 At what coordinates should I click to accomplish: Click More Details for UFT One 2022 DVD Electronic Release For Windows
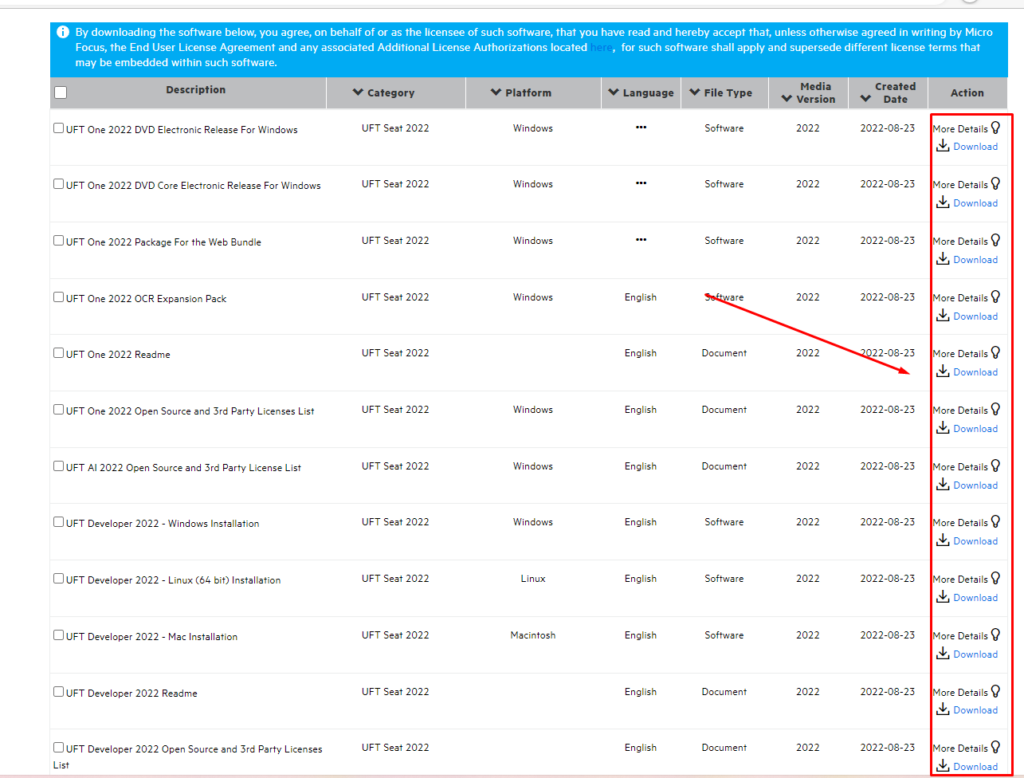960,129
